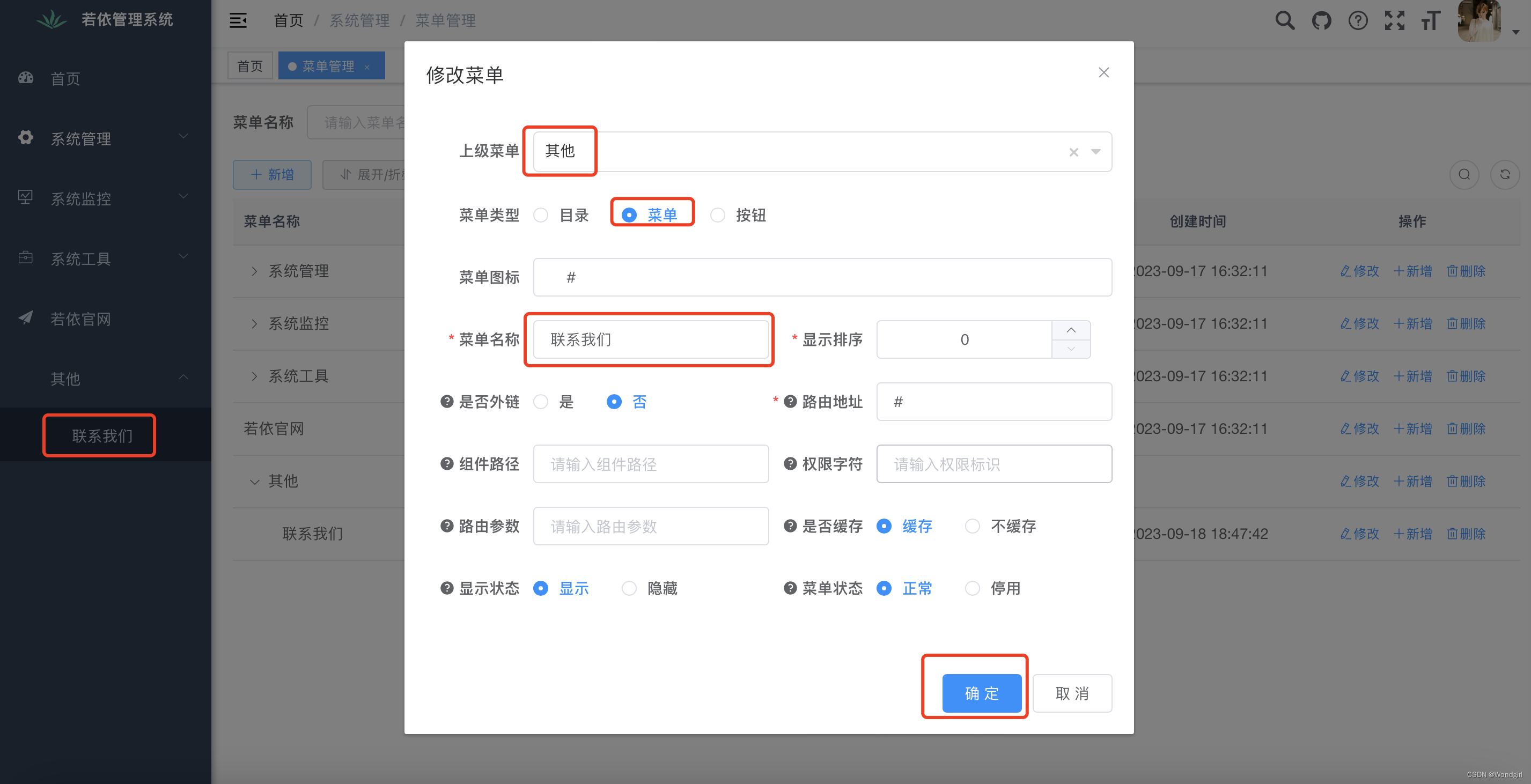Select 缓存 option
Image resolution: width=1531 pixels, height=784 pixels.
904,526
